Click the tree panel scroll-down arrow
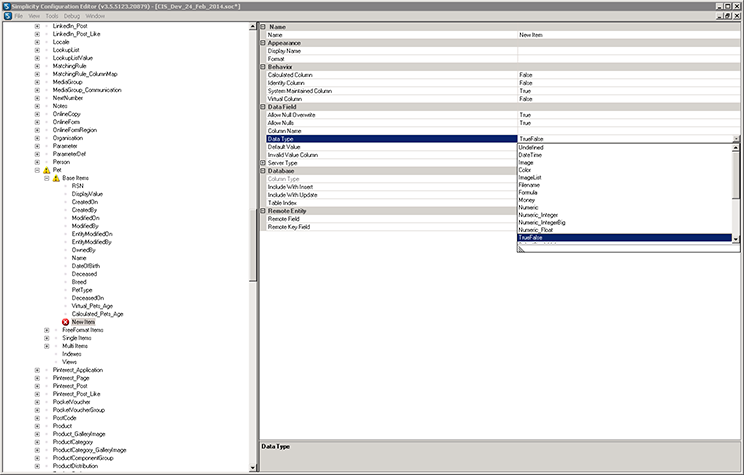This screenshot has width=744, height=475. tap(253, 468)
